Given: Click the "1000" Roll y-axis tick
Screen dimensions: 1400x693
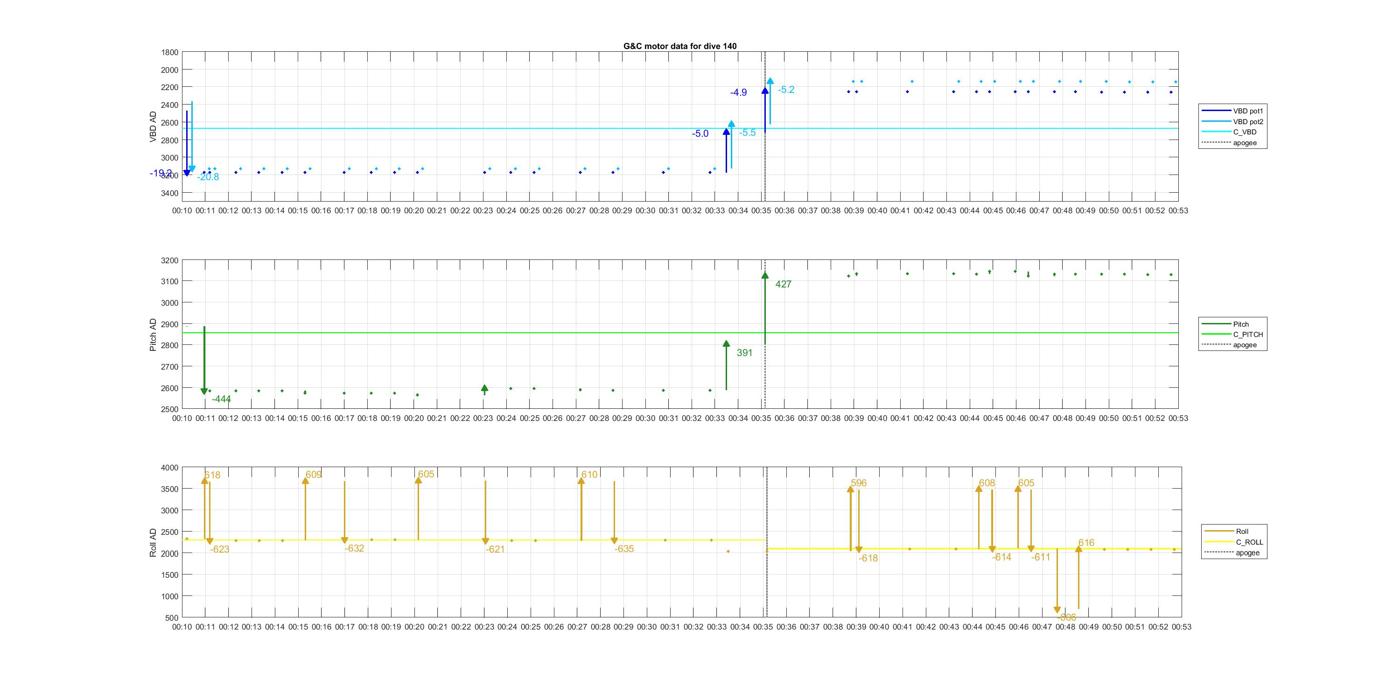Looking at the screenshot, I should point(170,597).
